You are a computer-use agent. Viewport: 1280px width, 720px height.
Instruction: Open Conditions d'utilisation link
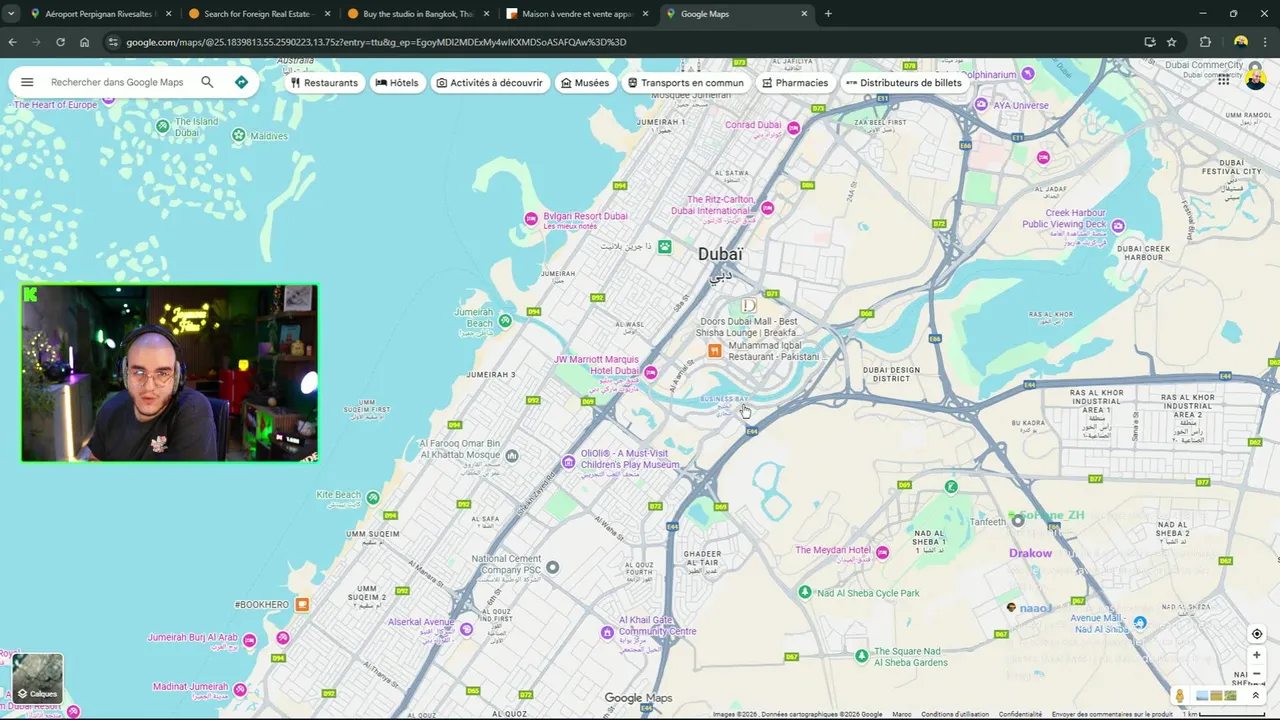(x=955, y=714)
